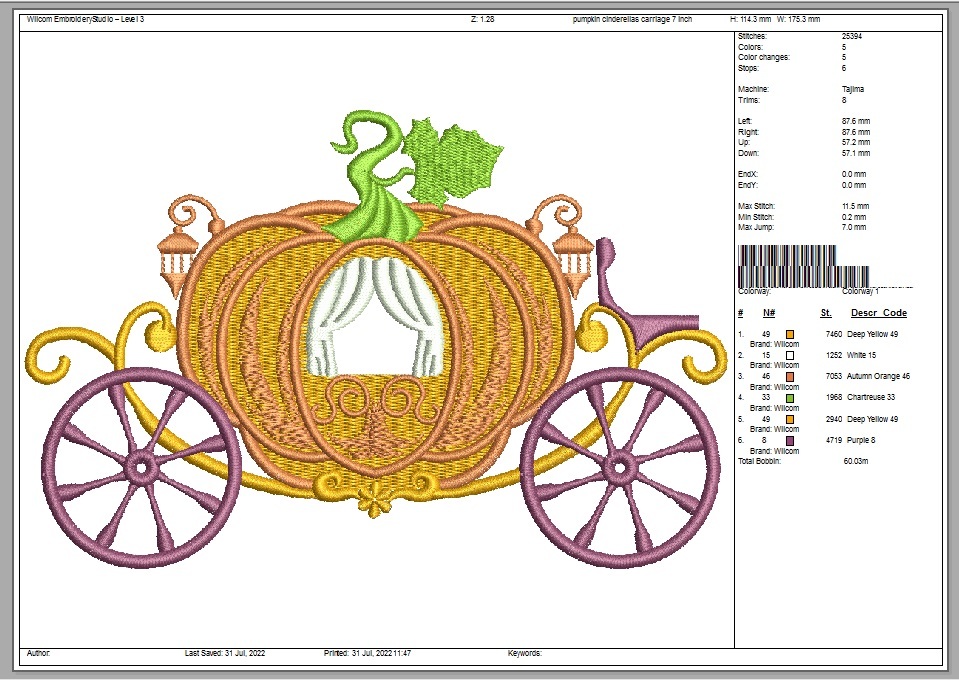Click the 'Trims:' label
959x681 pixels.
[x=749, y=100]
